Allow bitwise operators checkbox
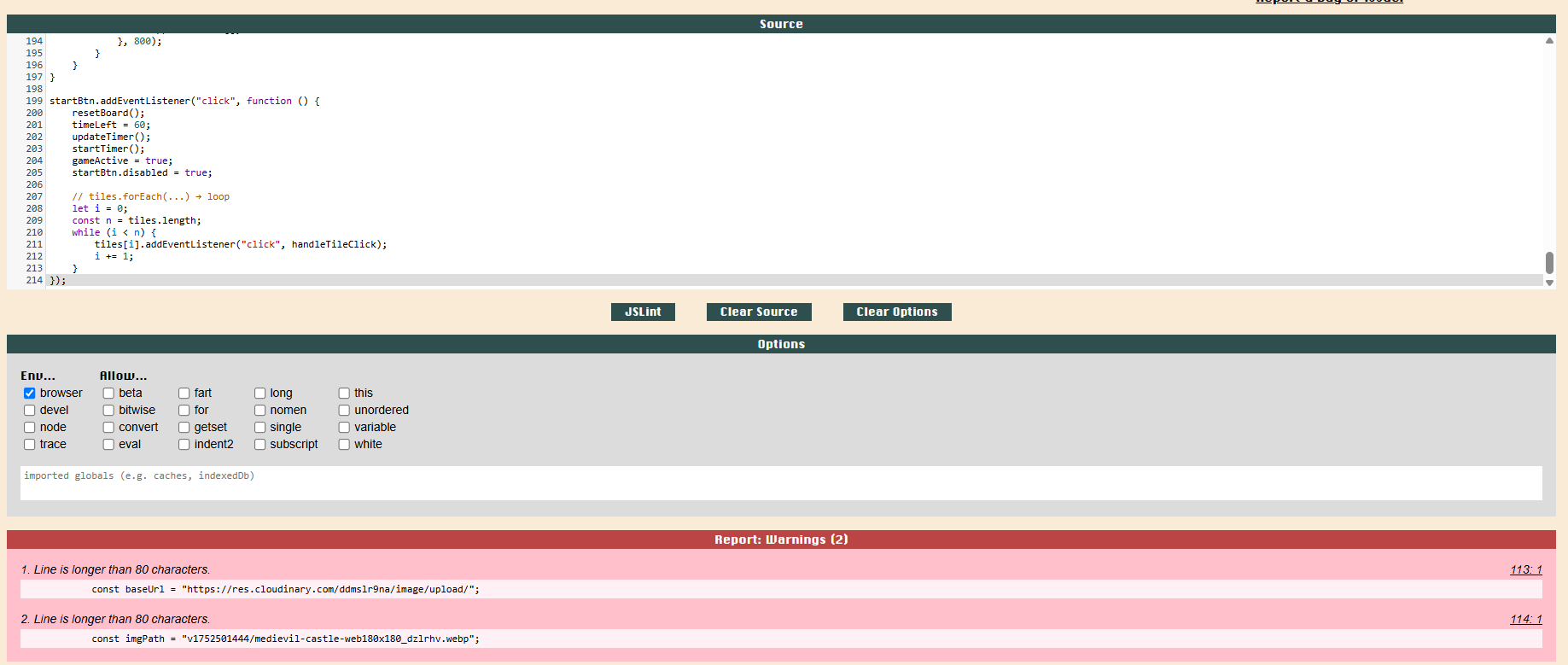The height and width of the screenshot is (665, 1568). [108, 411]
